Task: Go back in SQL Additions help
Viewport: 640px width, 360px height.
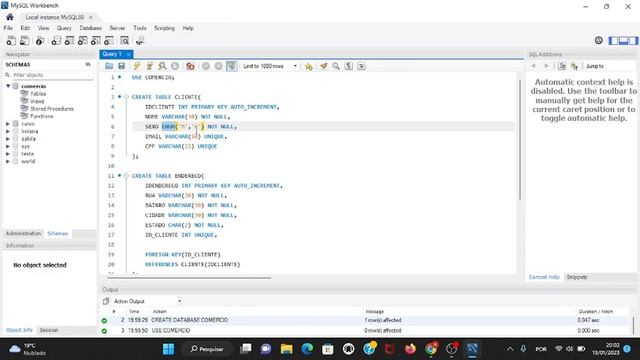Action: pos(533,66)
